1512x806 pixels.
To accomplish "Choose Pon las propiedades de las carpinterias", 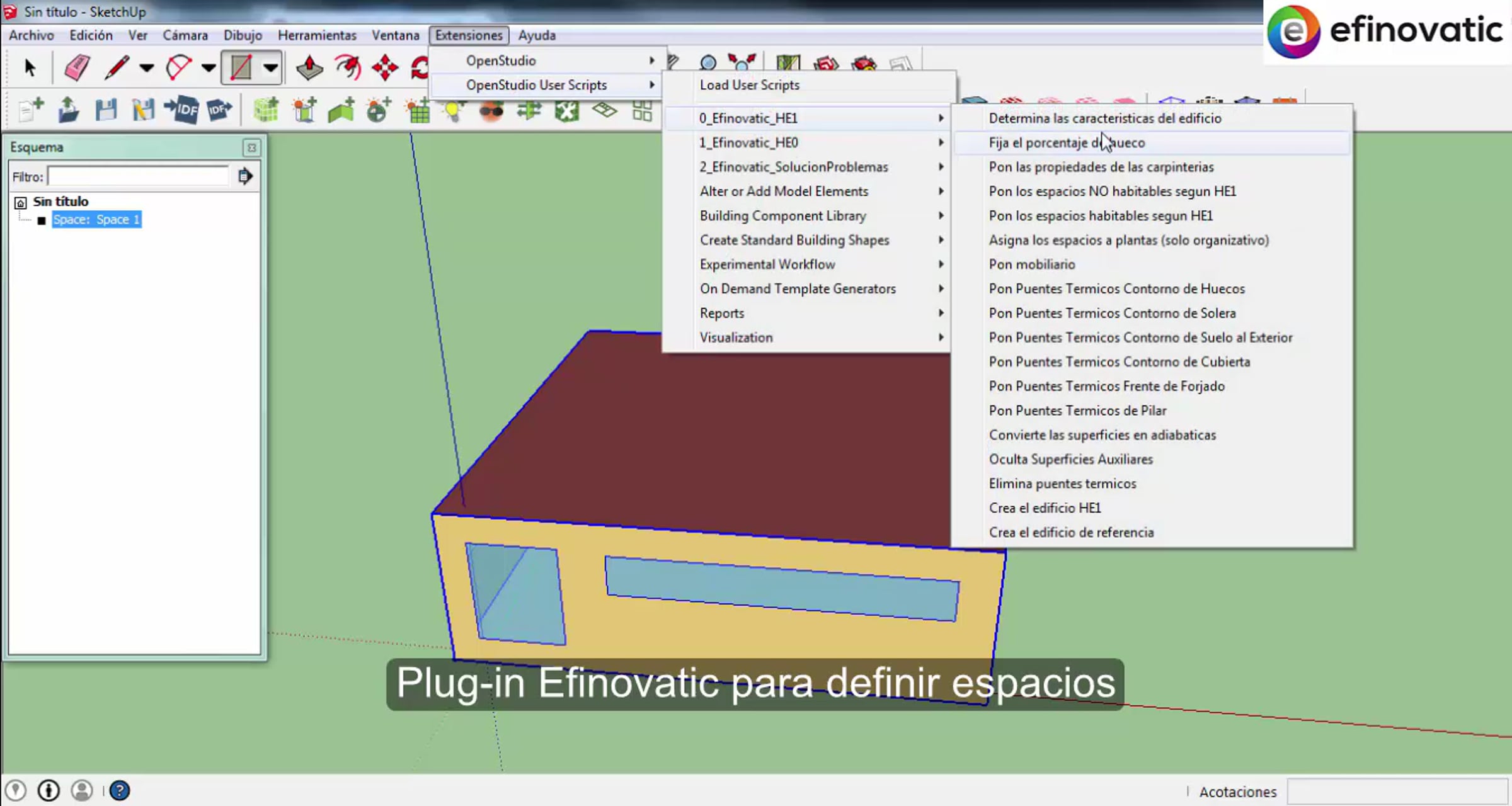I will coord(1152,167).
